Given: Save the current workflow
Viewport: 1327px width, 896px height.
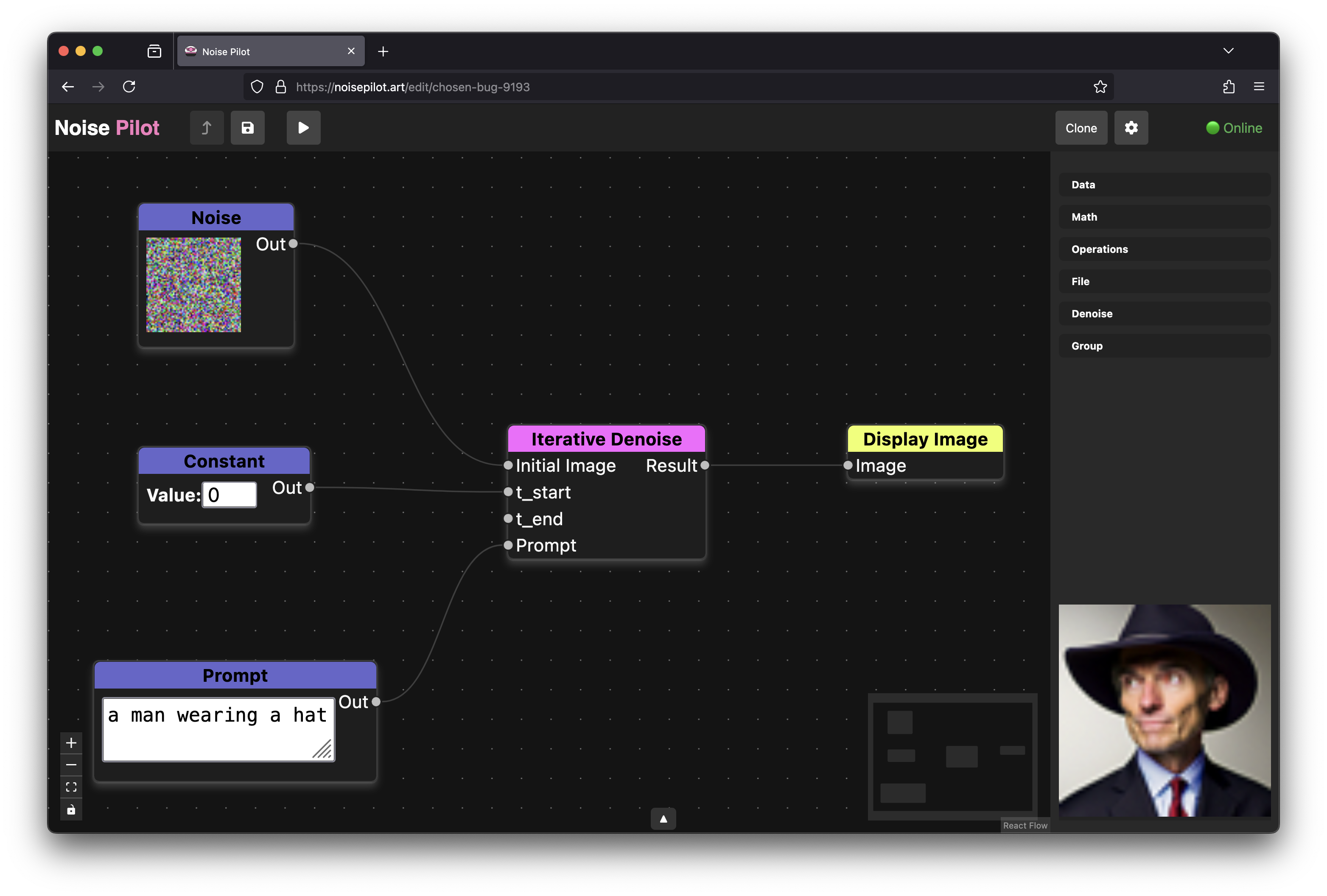Looking at the screenshot, I should pos(248,127).
